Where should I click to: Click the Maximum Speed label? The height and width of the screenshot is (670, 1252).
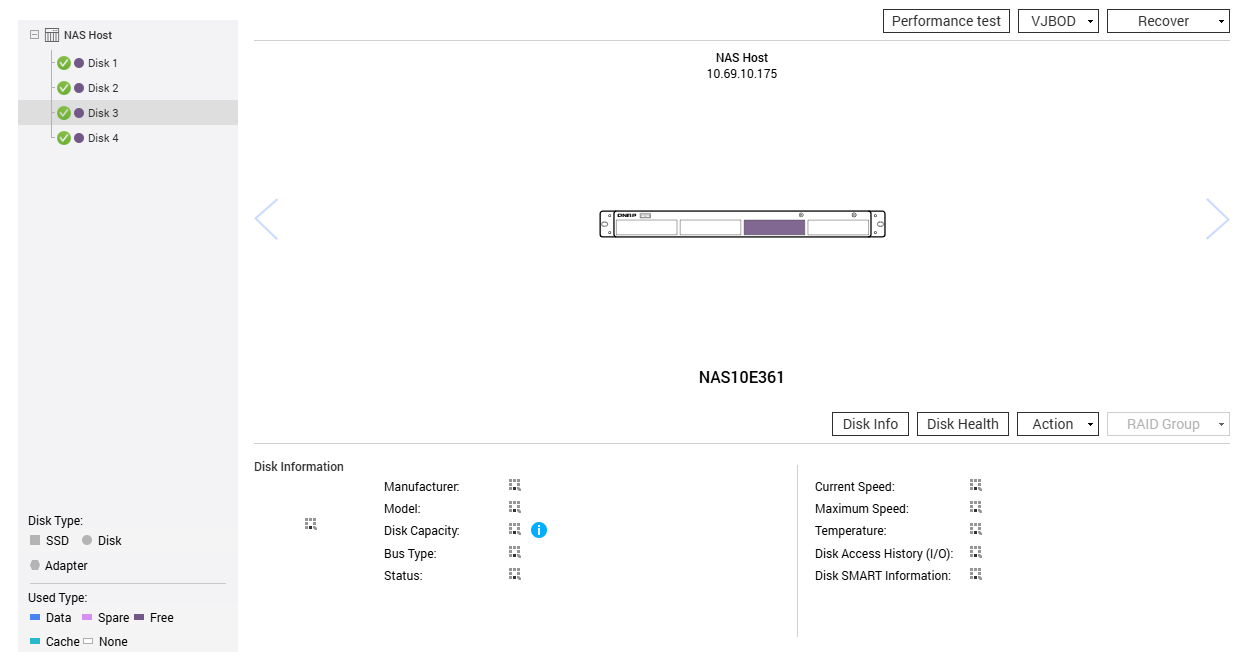tap(861, 509)
